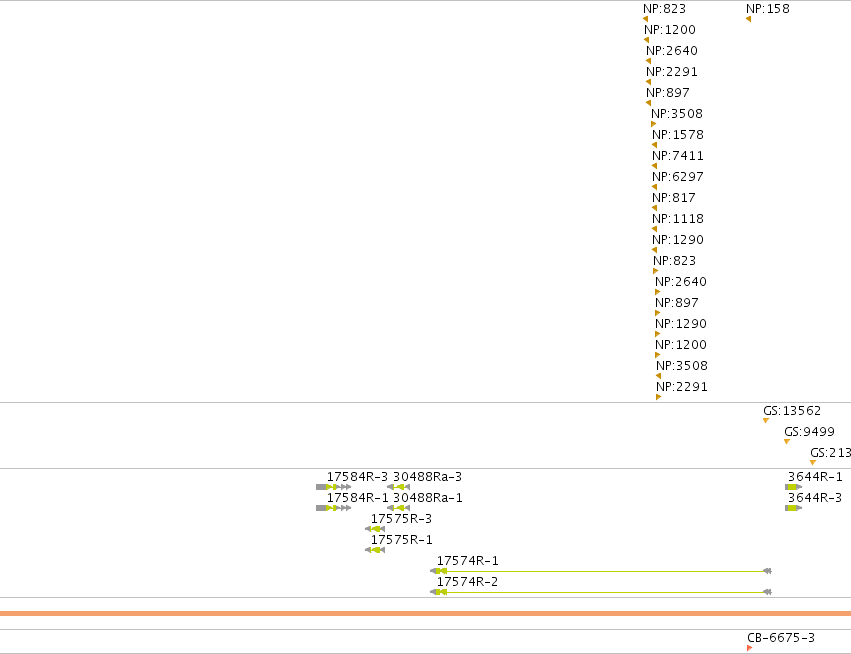Click the 17575R-3 gene model glyph
The width and height of the screenshot is (851, 654).
[375, 529]
